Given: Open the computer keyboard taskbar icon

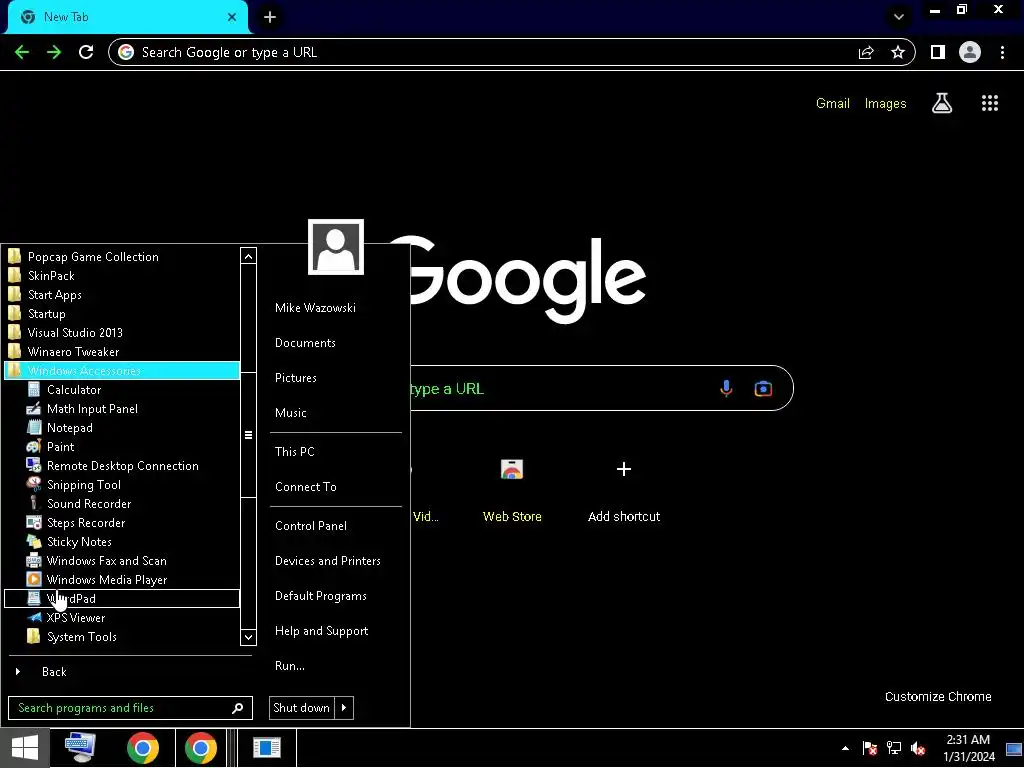Looking at the screenshot, I should point(80,748).
